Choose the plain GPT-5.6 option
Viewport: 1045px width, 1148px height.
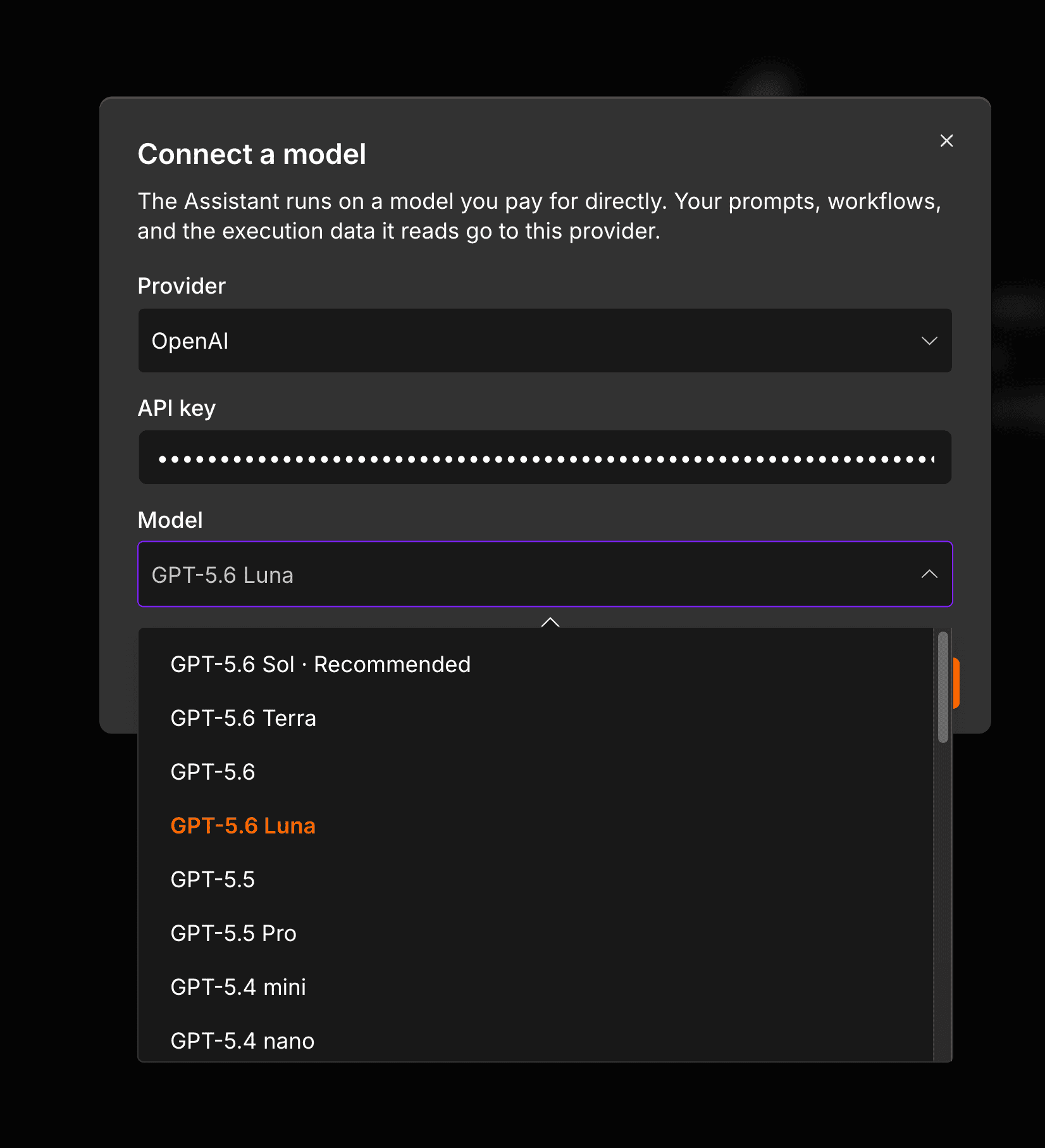(x=536, y=772)
